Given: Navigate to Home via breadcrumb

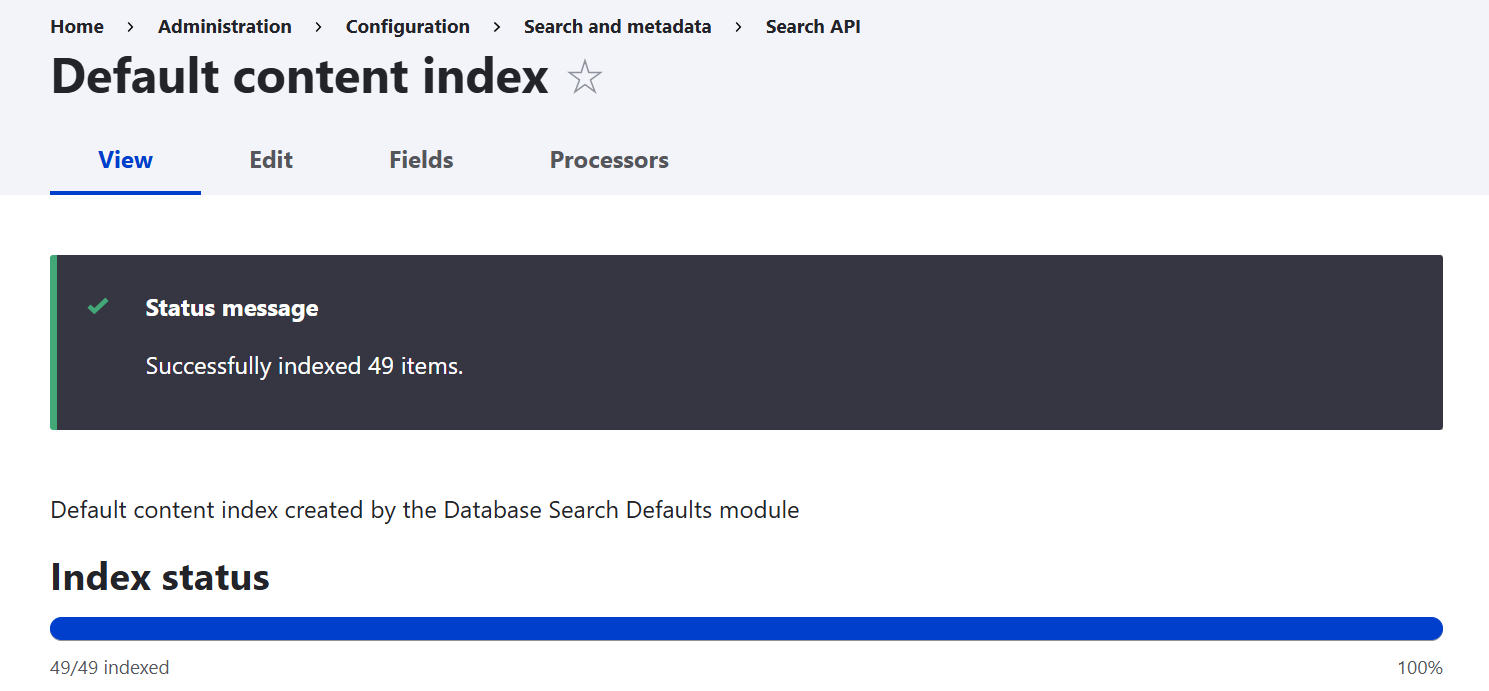Looking at the screenshot, I should pos(77,27).
